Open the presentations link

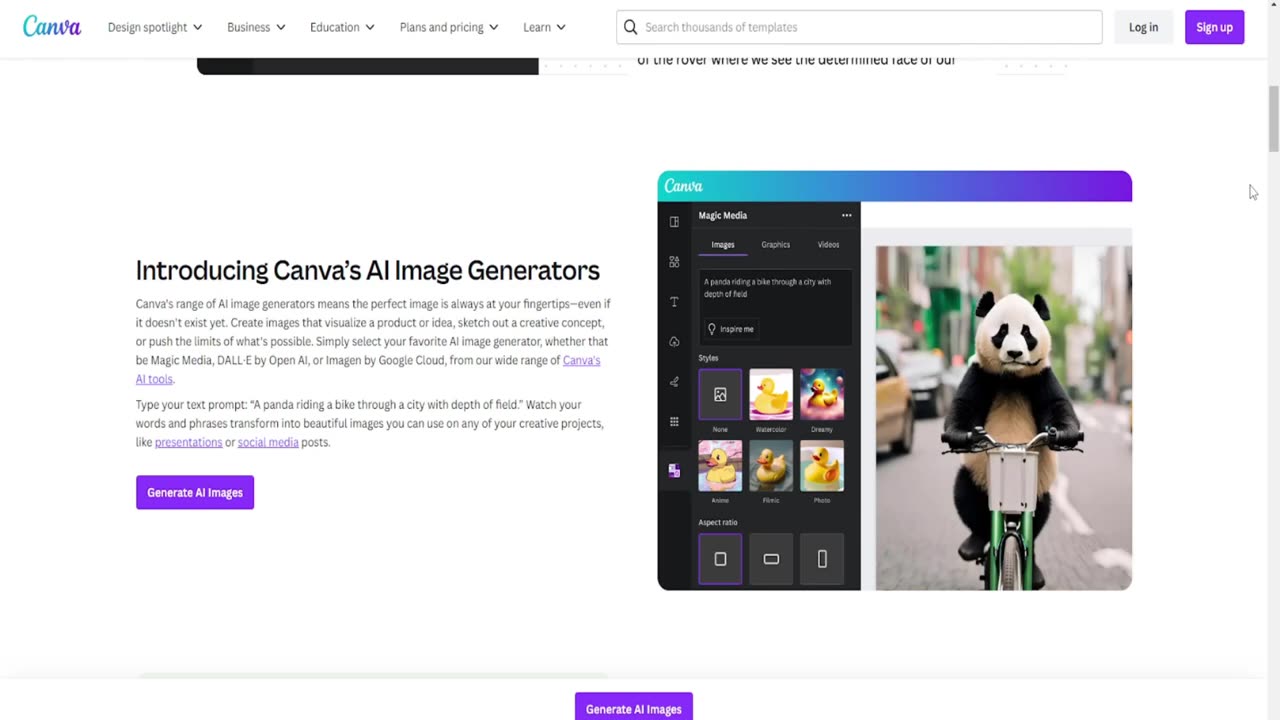tap(188, 442)
